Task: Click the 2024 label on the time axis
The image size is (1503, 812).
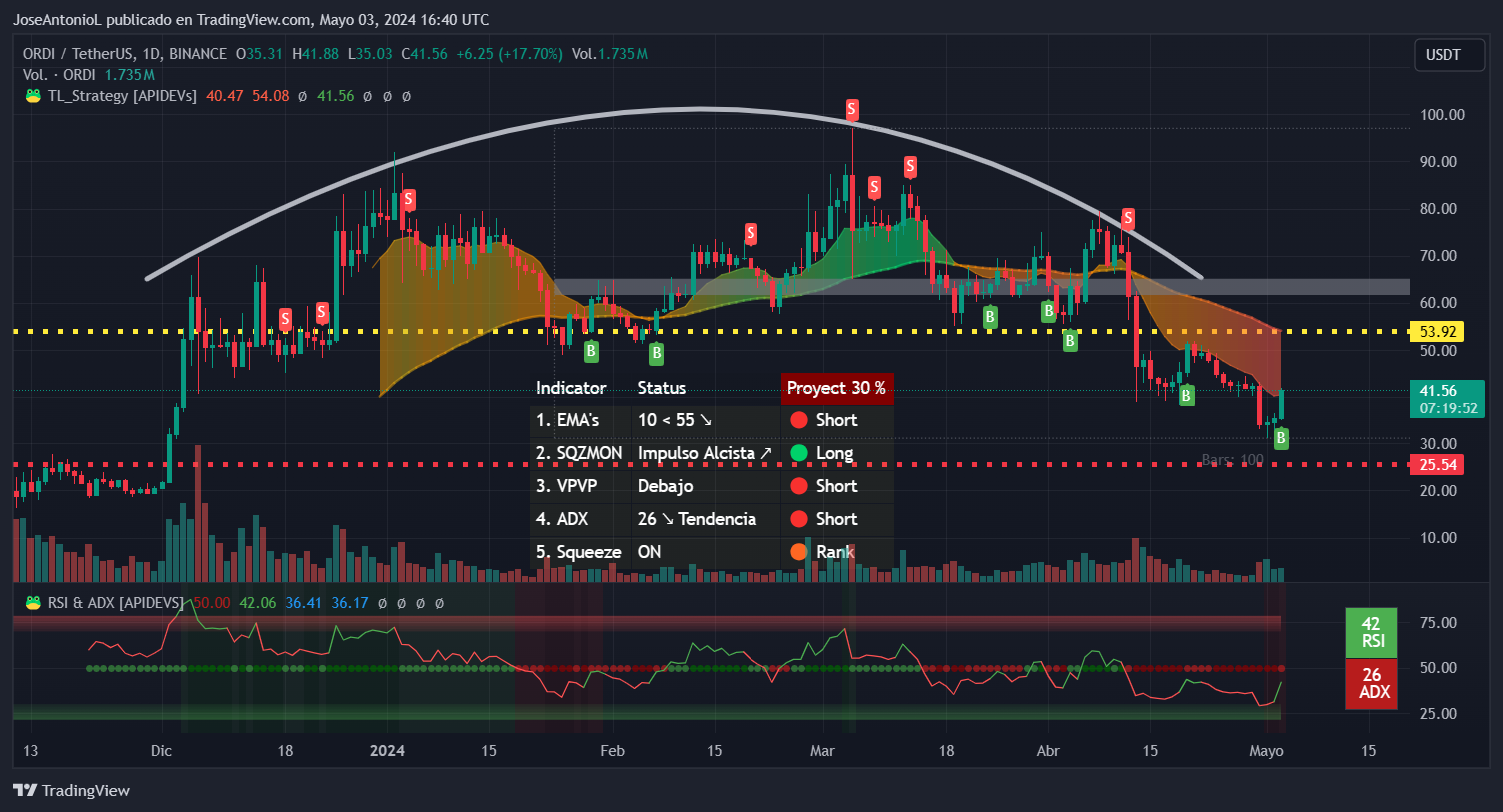Action: click(387, 750)
